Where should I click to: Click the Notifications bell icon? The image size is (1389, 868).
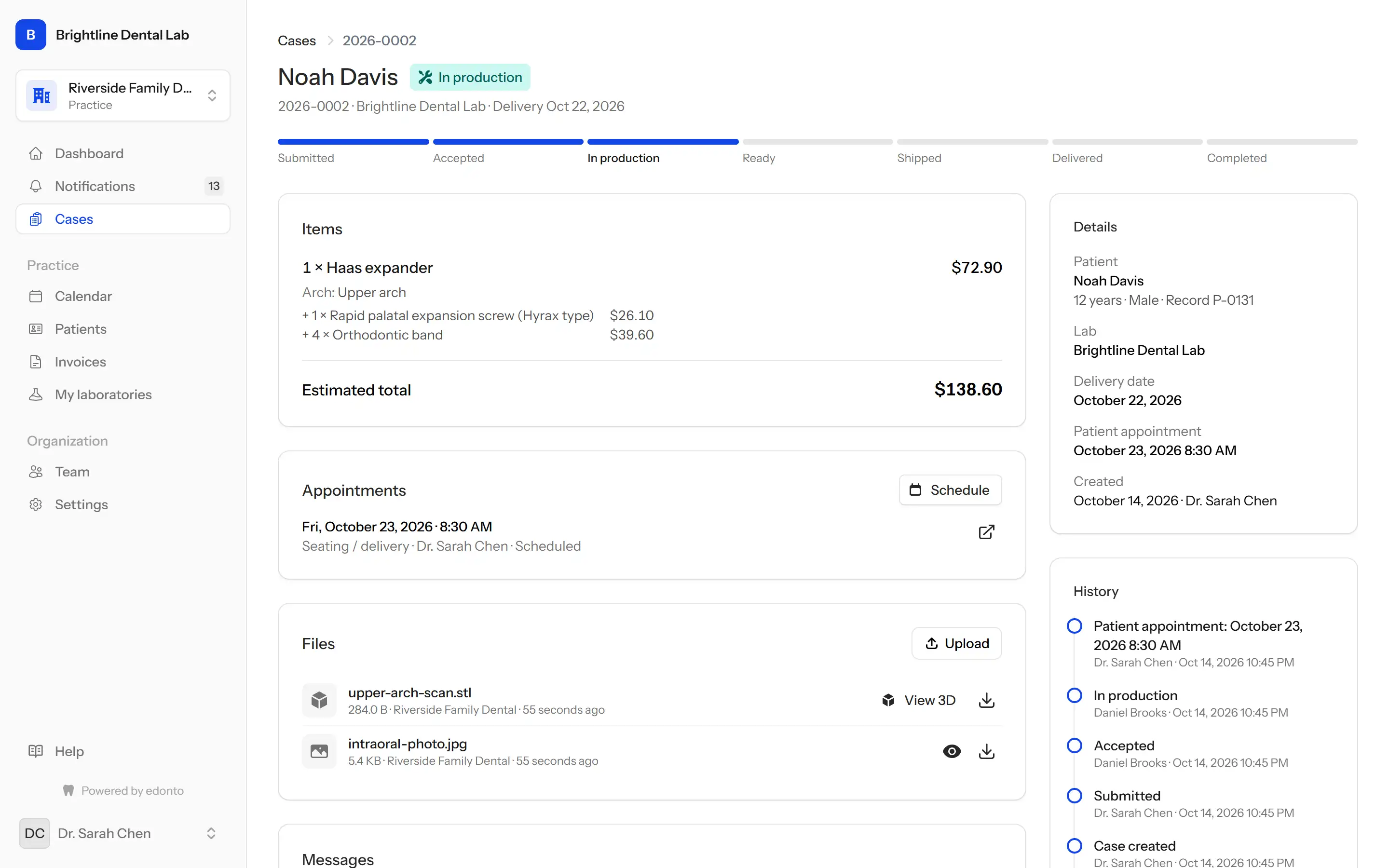coord(36,186)
